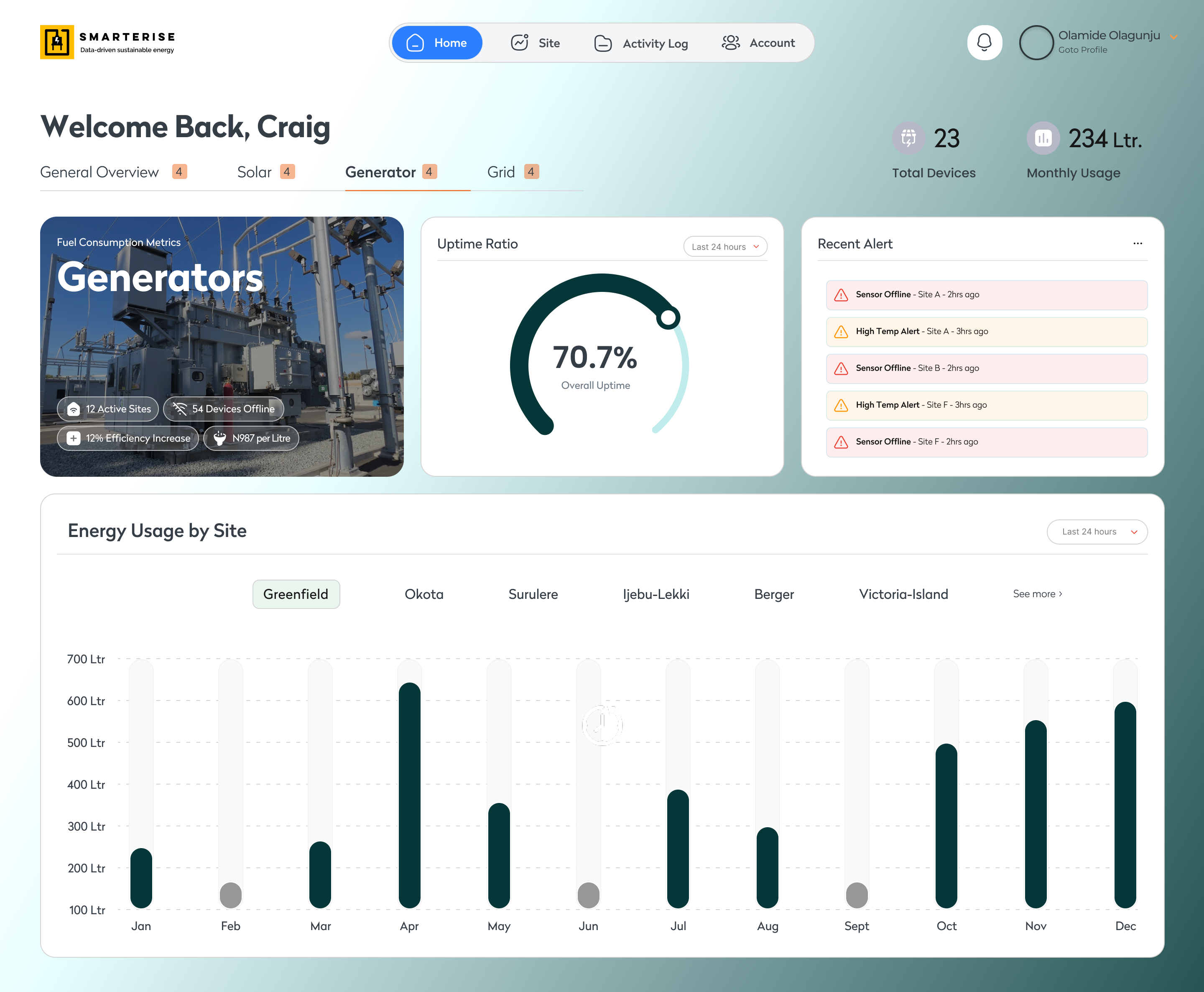
Task: Click the Monthly Usage chart icon
Action: (x=1043, y=138)
